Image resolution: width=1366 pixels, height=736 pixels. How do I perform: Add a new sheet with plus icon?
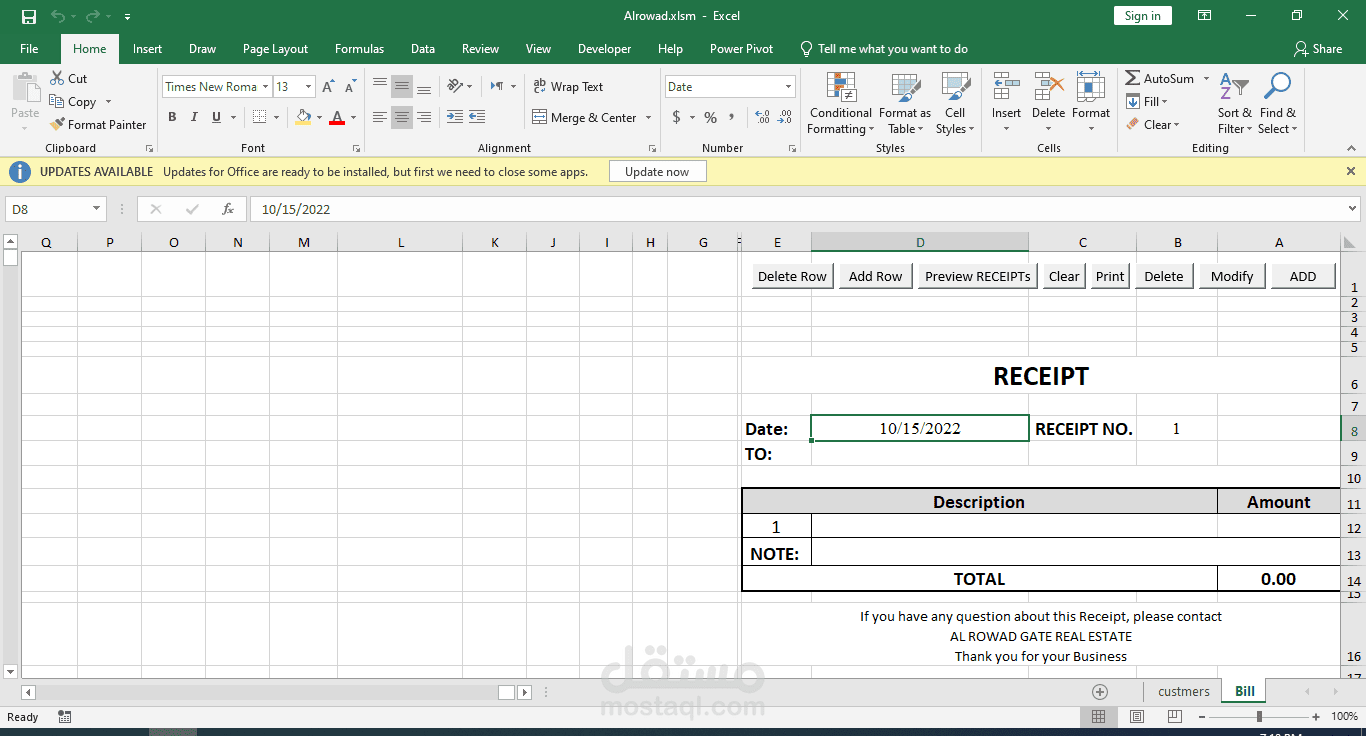click(x=1100, y=692)
